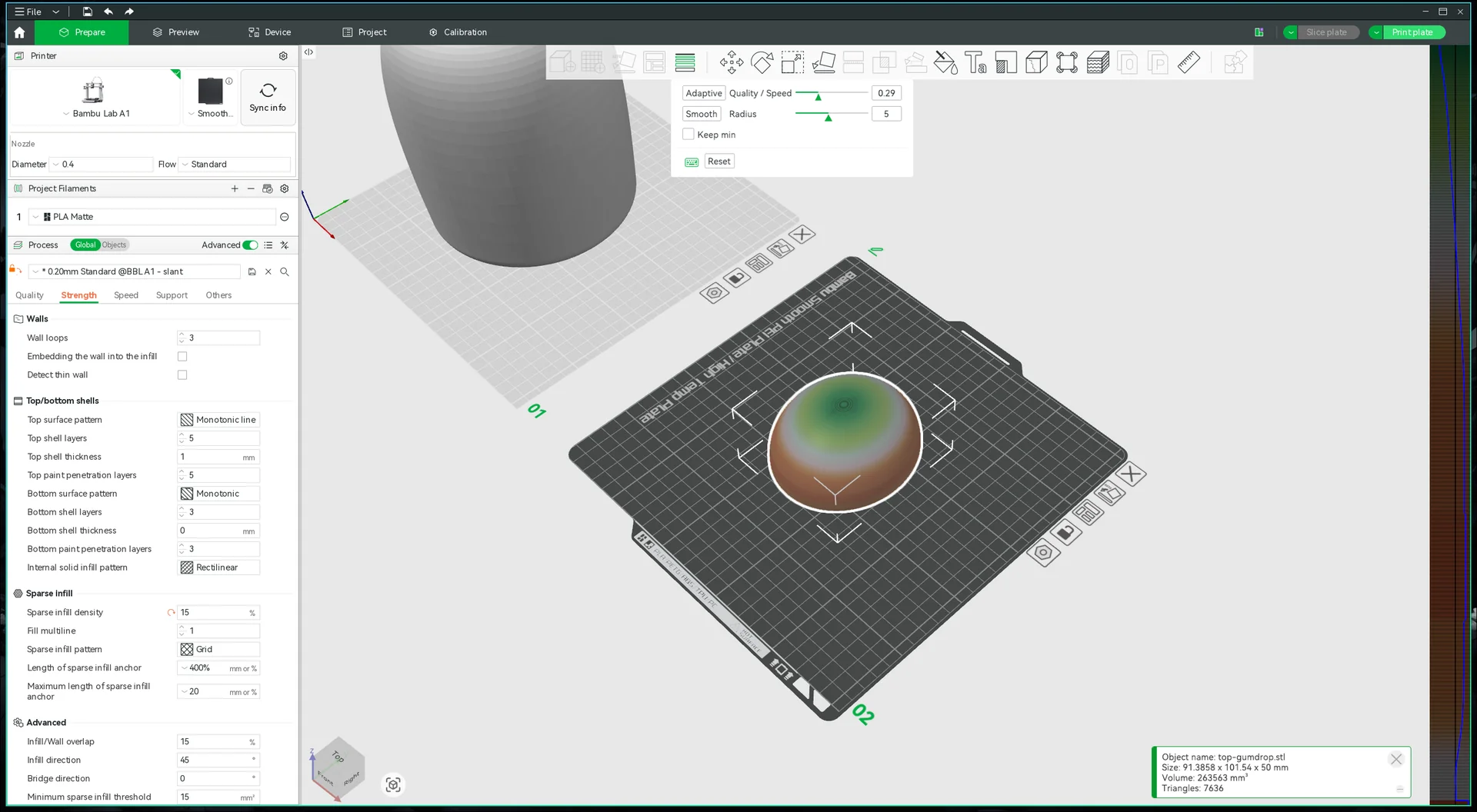Select the Move tool in toolbar
1477x812 pixels.
[731, 62]
